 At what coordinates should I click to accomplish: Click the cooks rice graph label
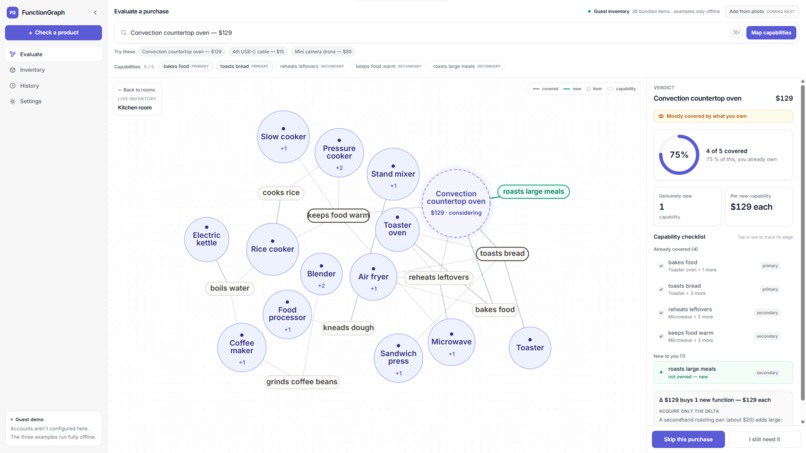(x=281, y=193)
